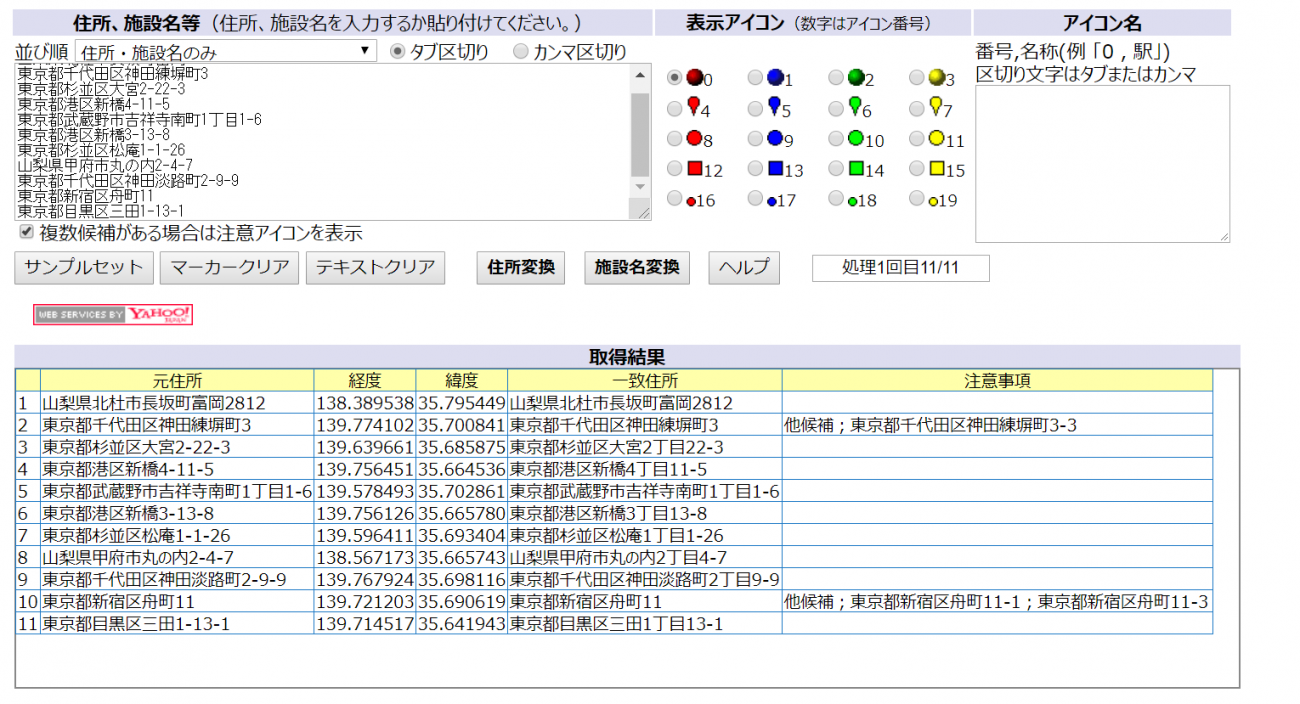
Task: Pick red square icon number 12
Action: (675, 169)
